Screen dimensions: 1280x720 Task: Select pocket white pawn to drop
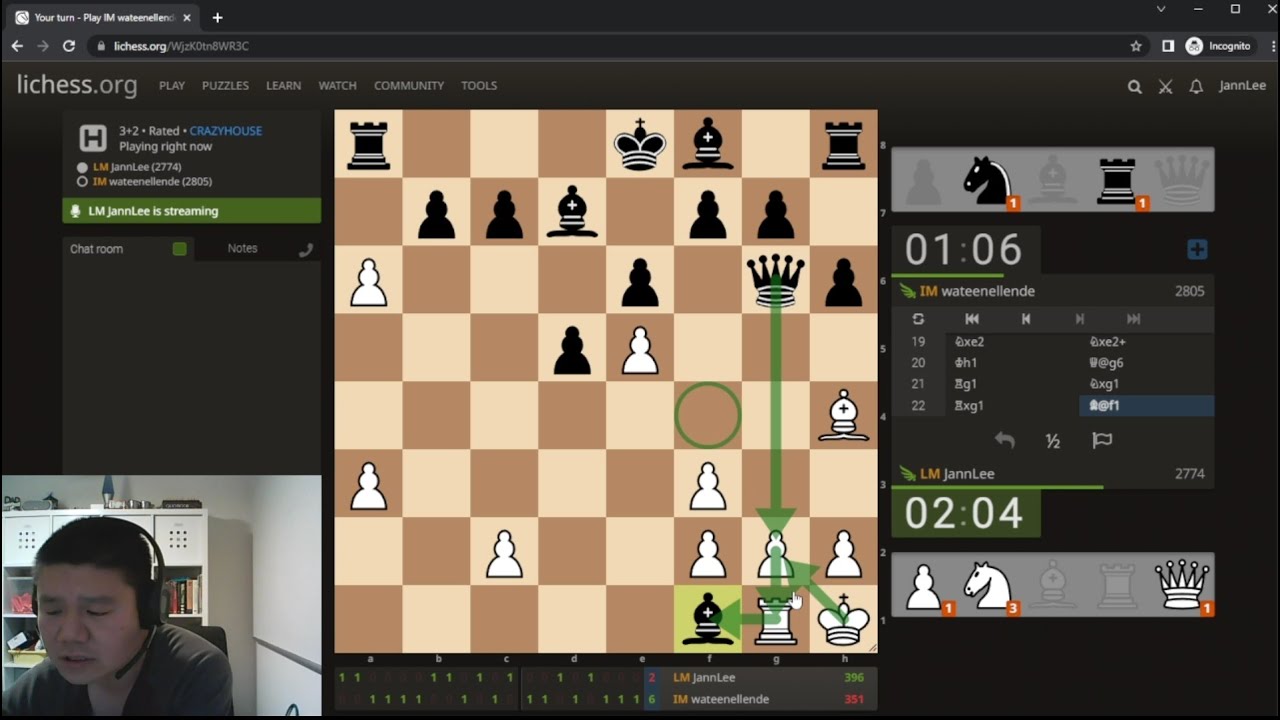[x=924, y=585]
